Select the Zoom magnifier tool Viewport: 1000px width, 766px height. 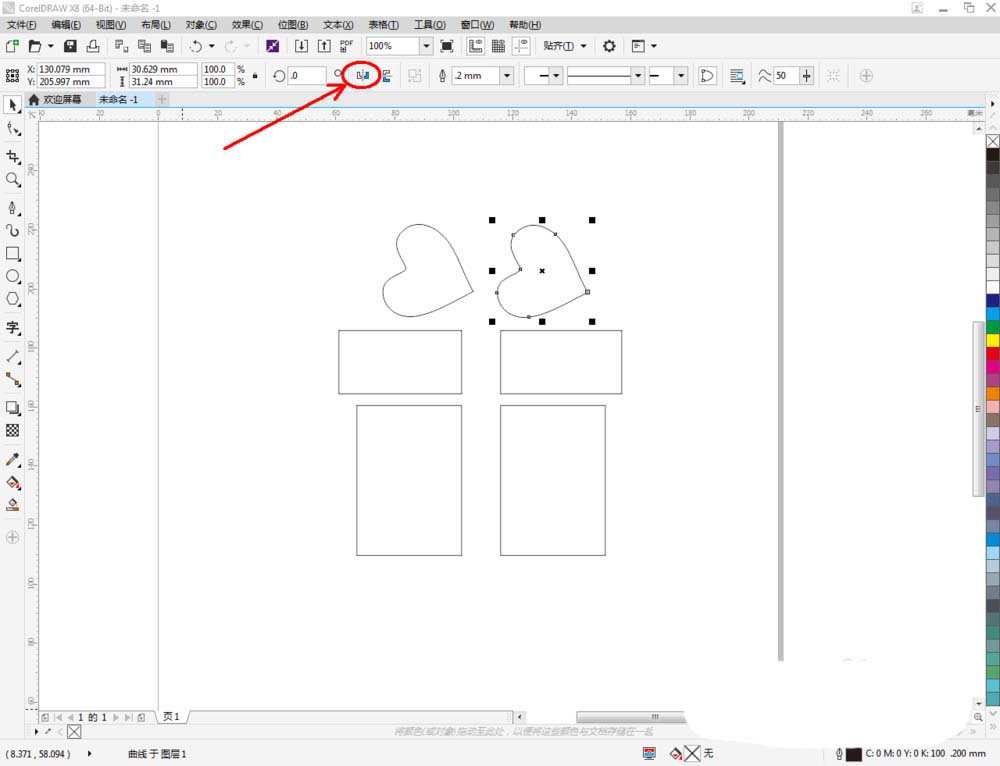pyautogui.click(x=12, y=180)
